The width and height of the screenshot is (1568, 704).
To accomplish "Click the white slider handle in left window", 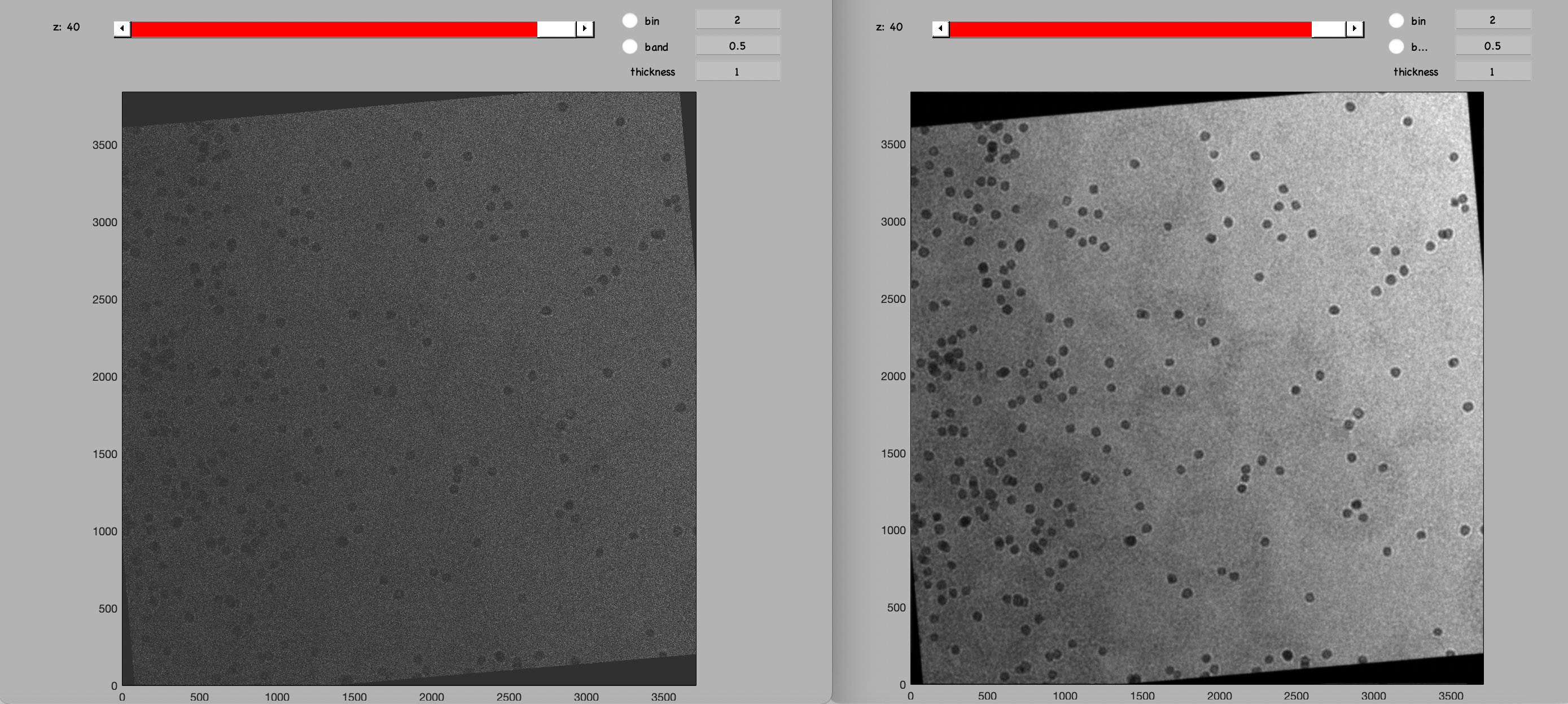I will click(x=557, y=29).
